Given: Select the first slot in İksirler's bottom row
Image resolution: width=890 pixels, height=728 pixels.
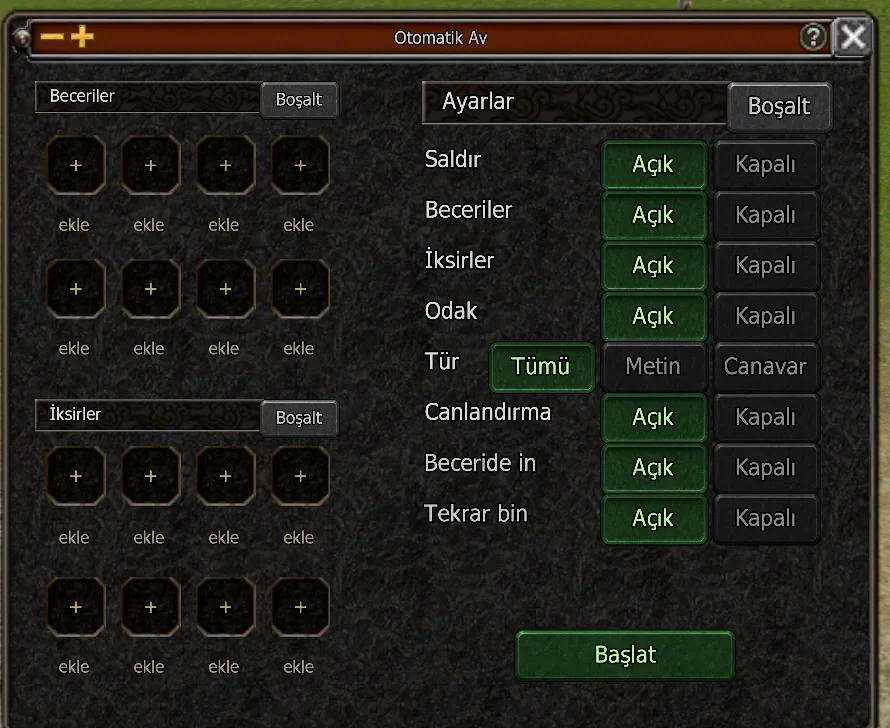Looking at the screenshot, I should click(75, 607).
